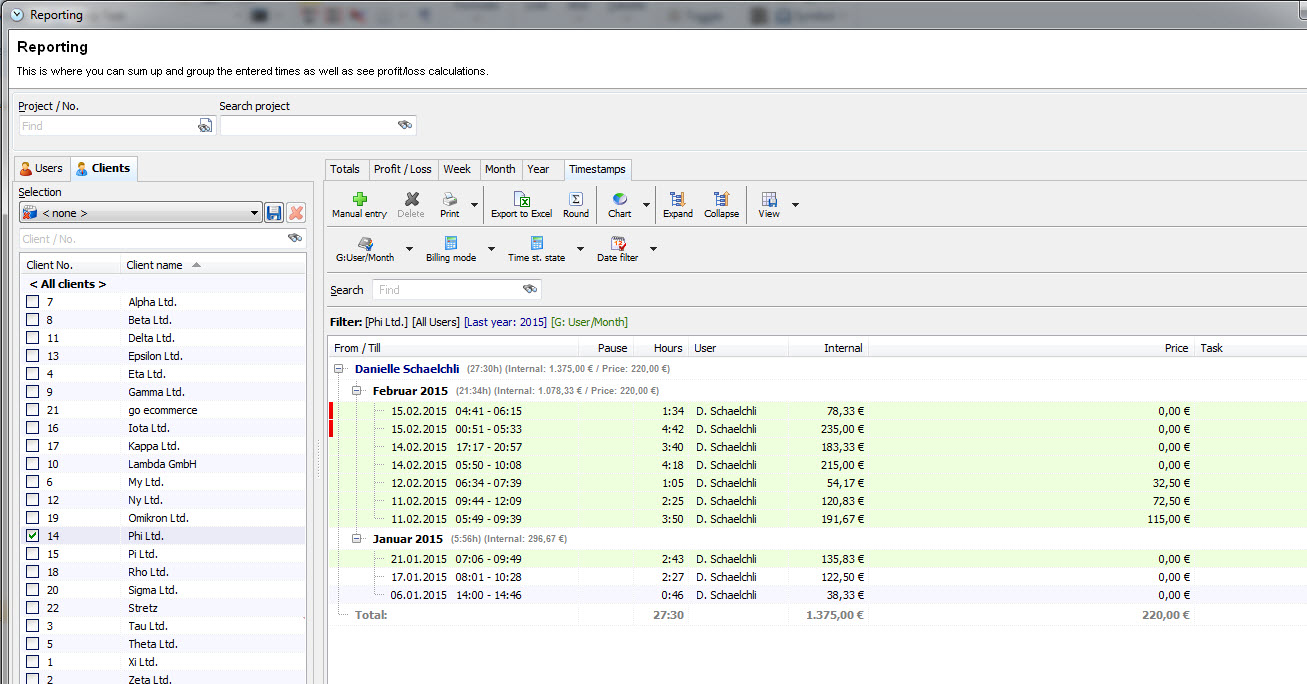Check the Alpha Ltd. client checkbox
This screenshot has height=684, width=1307.
coord(33,302)
